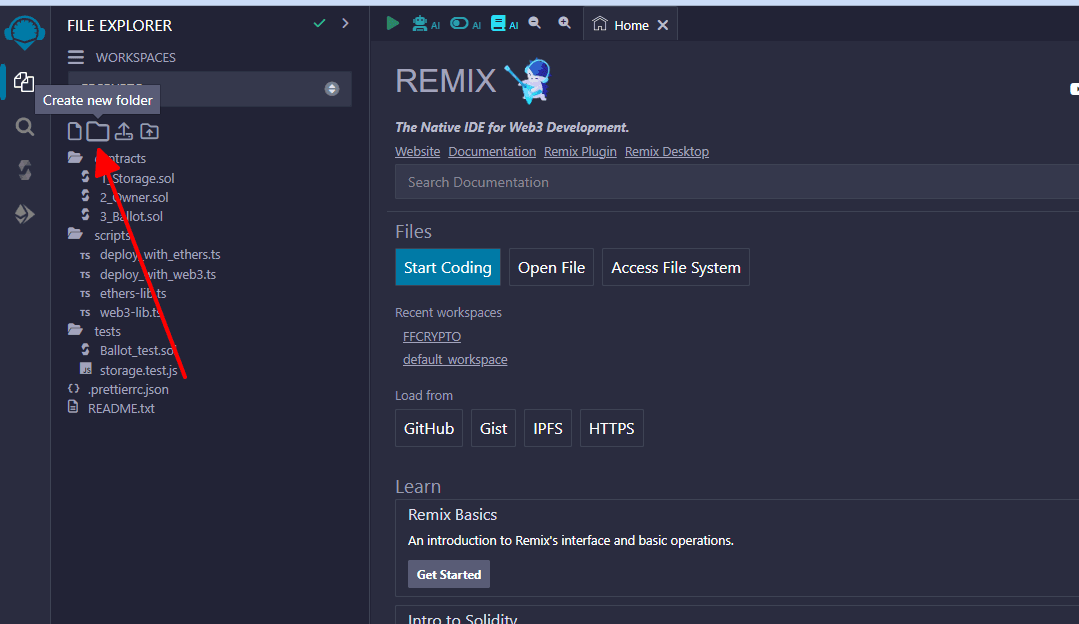Click the green Run script play icon
The height and width of the screenshot is (624, 1079).
click(392, 23)
